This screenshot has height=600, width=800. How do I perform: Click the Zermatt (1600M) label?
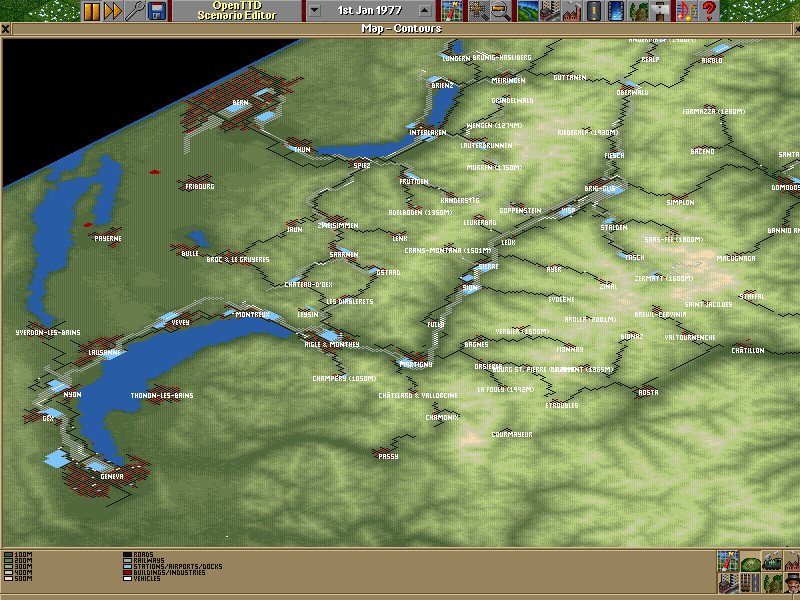click(664, 279)
